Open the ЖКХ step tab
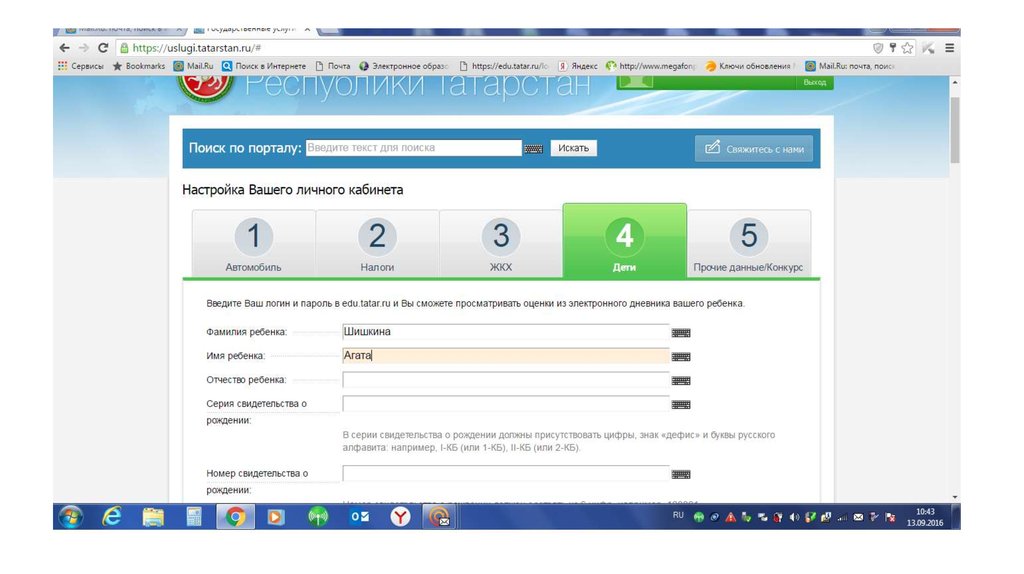The image size is (1024, 574). point(501,244)
